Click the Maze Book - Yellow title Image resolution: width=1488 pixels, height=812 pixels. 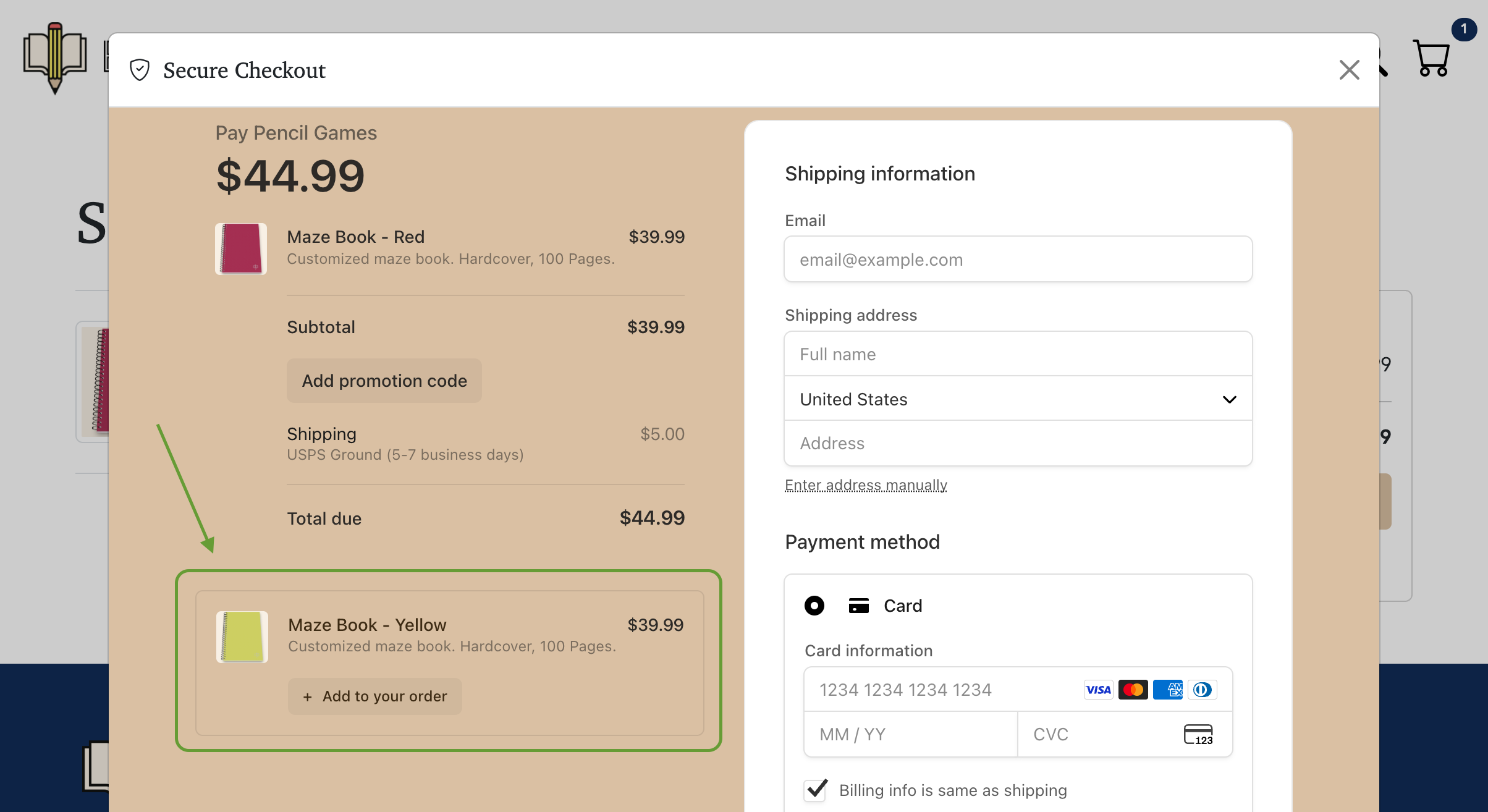[x=367, y=625]
